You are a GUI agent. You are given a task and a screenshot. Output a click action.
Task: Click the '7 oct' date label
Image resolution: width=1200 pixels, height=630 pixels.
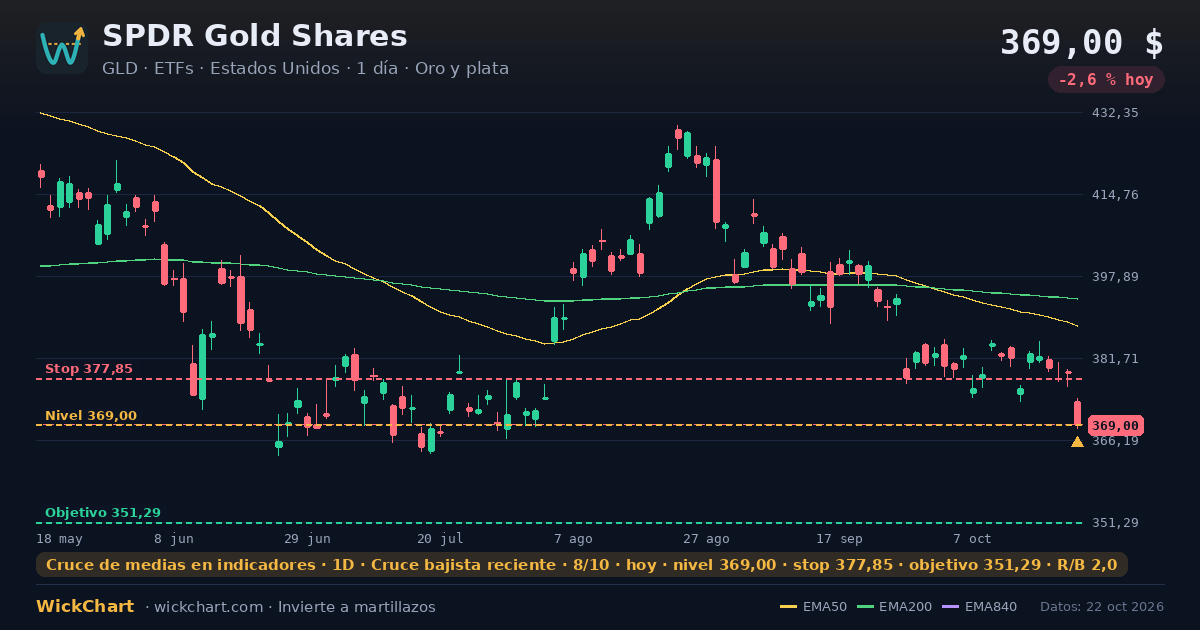click(972, 538)
